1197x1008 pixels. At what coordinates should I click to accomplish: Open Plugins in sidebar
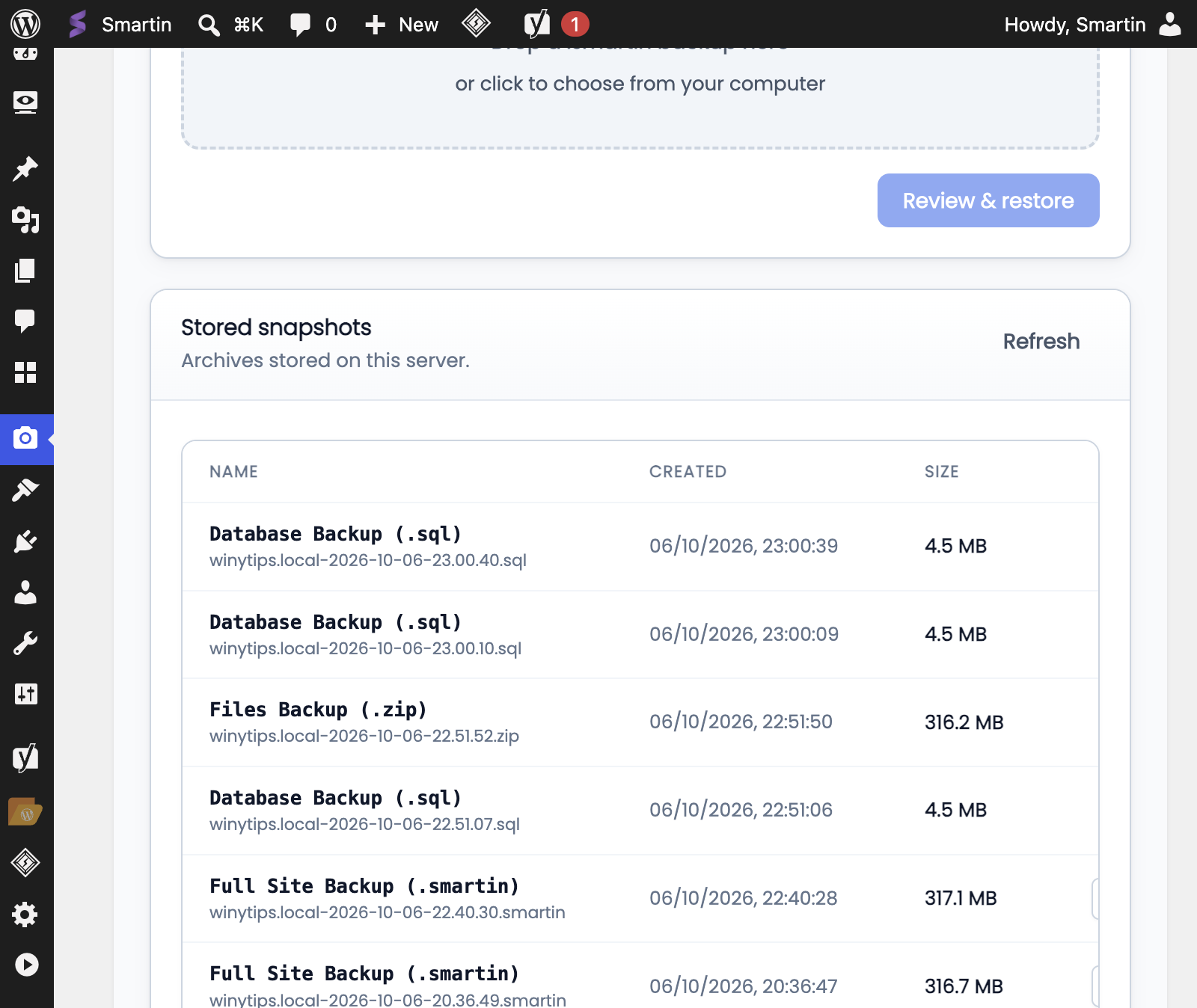[25, 541]
